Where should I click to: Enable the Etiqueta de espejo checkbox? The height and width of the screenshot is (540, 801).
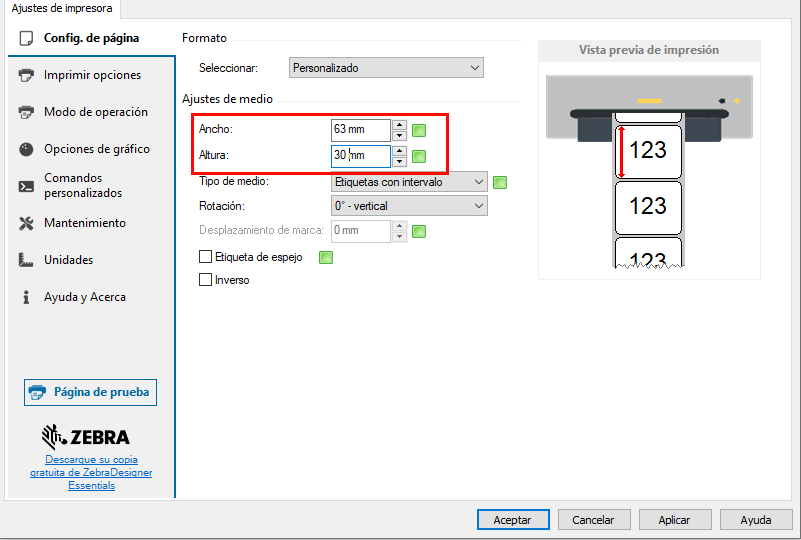pyautogui.click(x=206, y=257)
